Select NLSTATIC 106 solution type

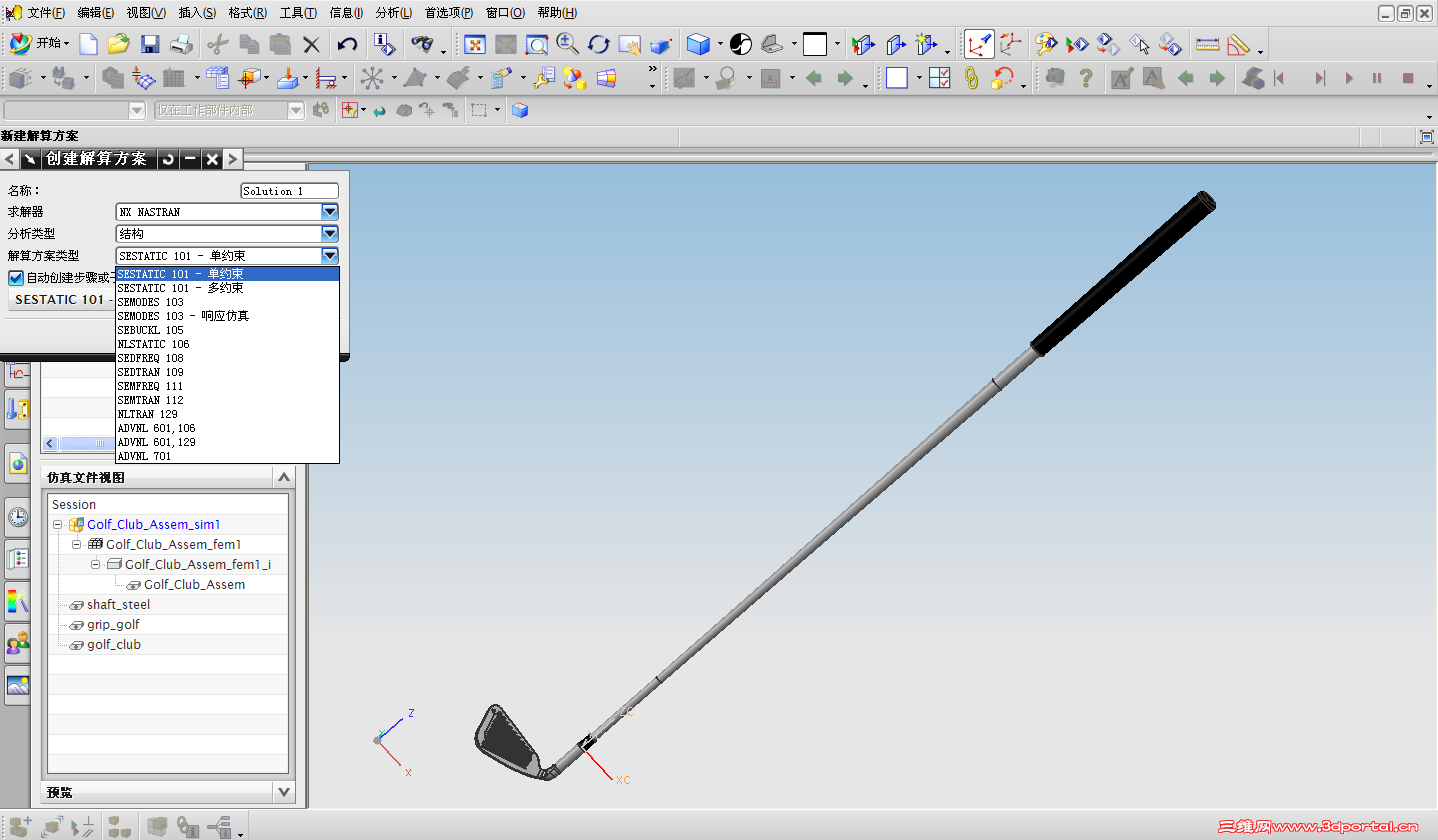228,344
